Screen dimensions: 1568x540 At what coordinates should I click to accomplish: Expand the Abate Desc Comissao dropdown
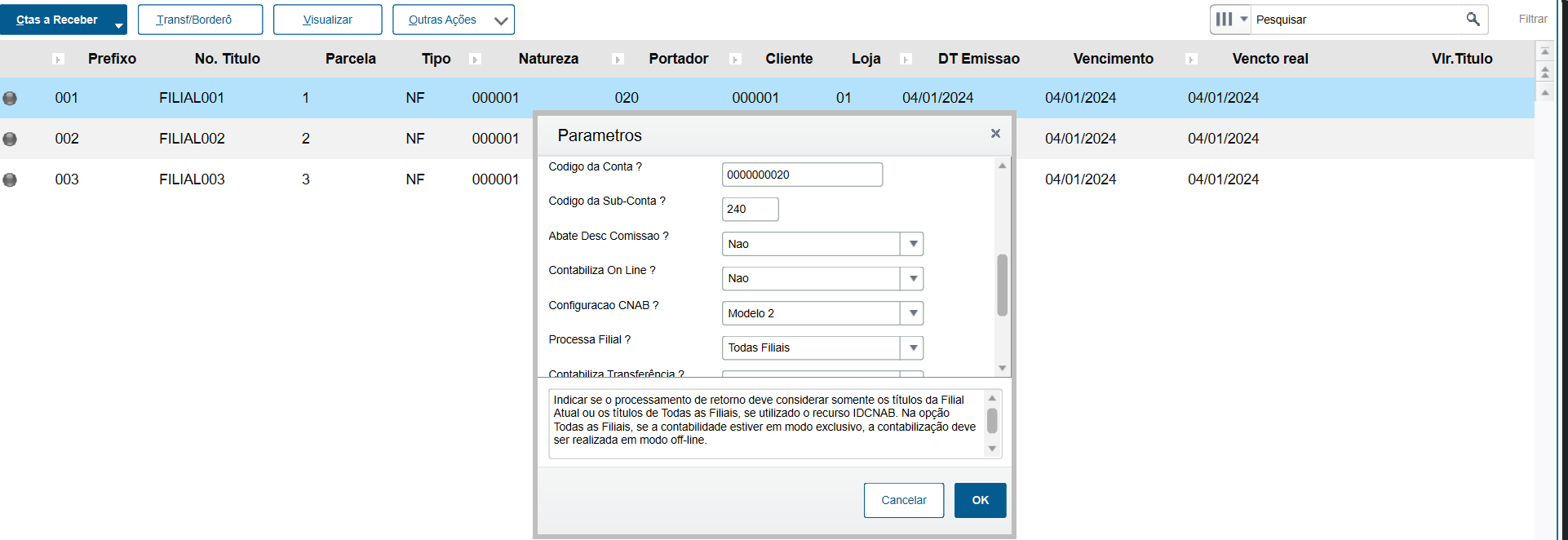(x=913, y=244)
